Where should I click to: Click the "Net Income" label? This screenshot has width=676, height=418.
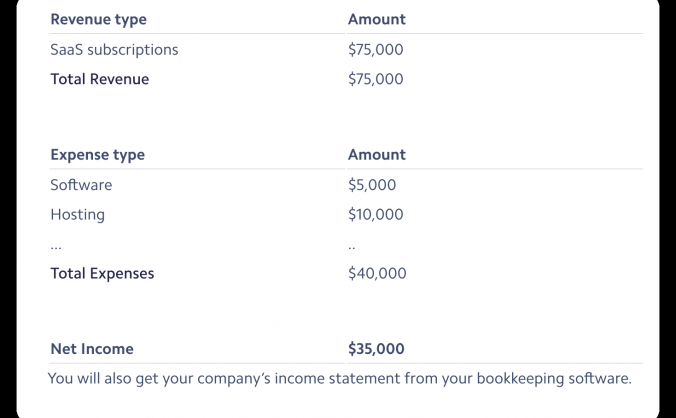coord(91,349)
